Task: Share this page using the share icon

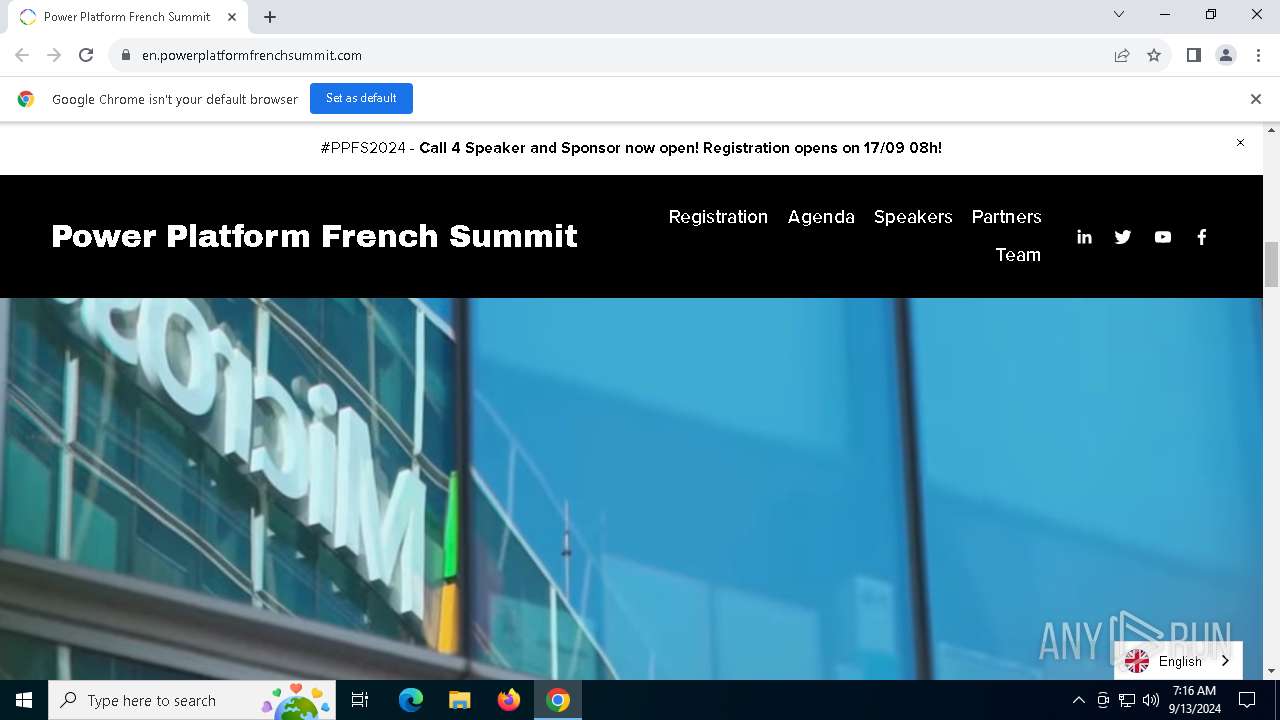Action: [1122, 55]
